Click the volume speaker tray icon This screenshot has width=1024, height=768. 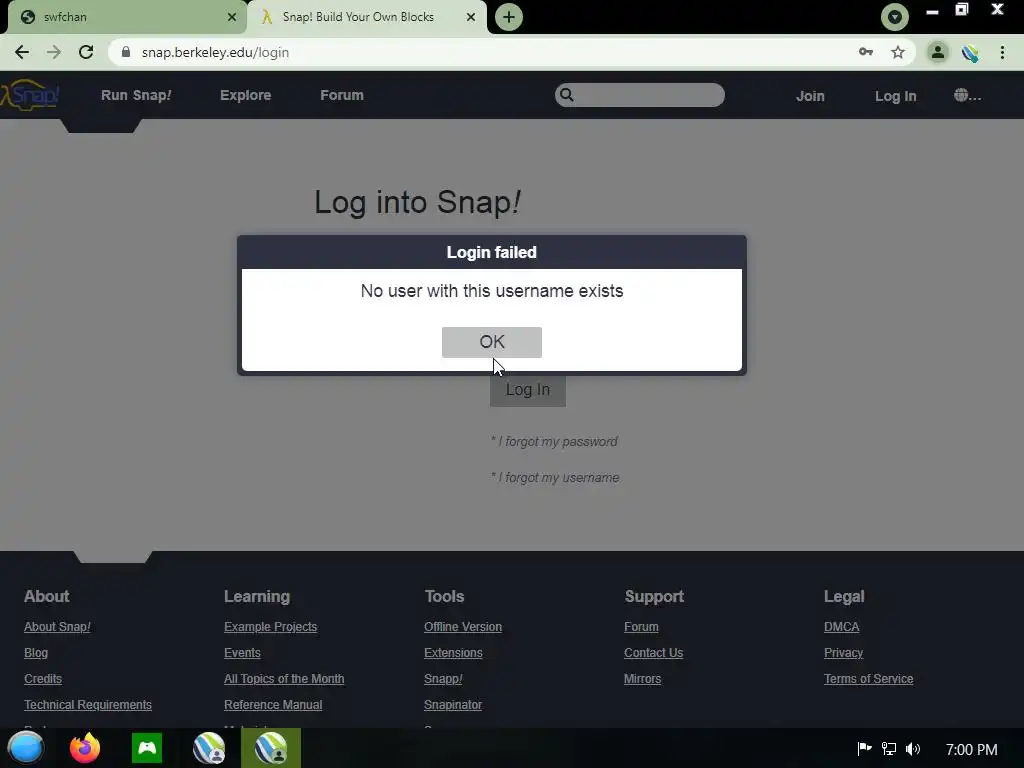913,749
